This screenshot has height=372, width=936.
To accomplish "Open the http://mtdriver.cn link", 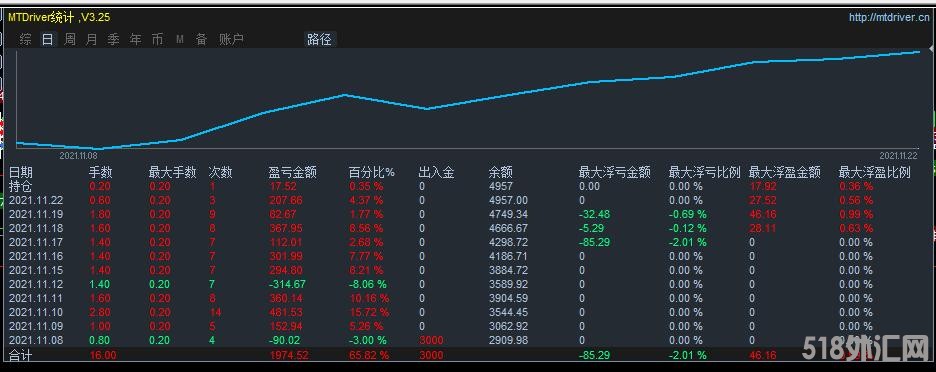I will (x=888, y=18).
